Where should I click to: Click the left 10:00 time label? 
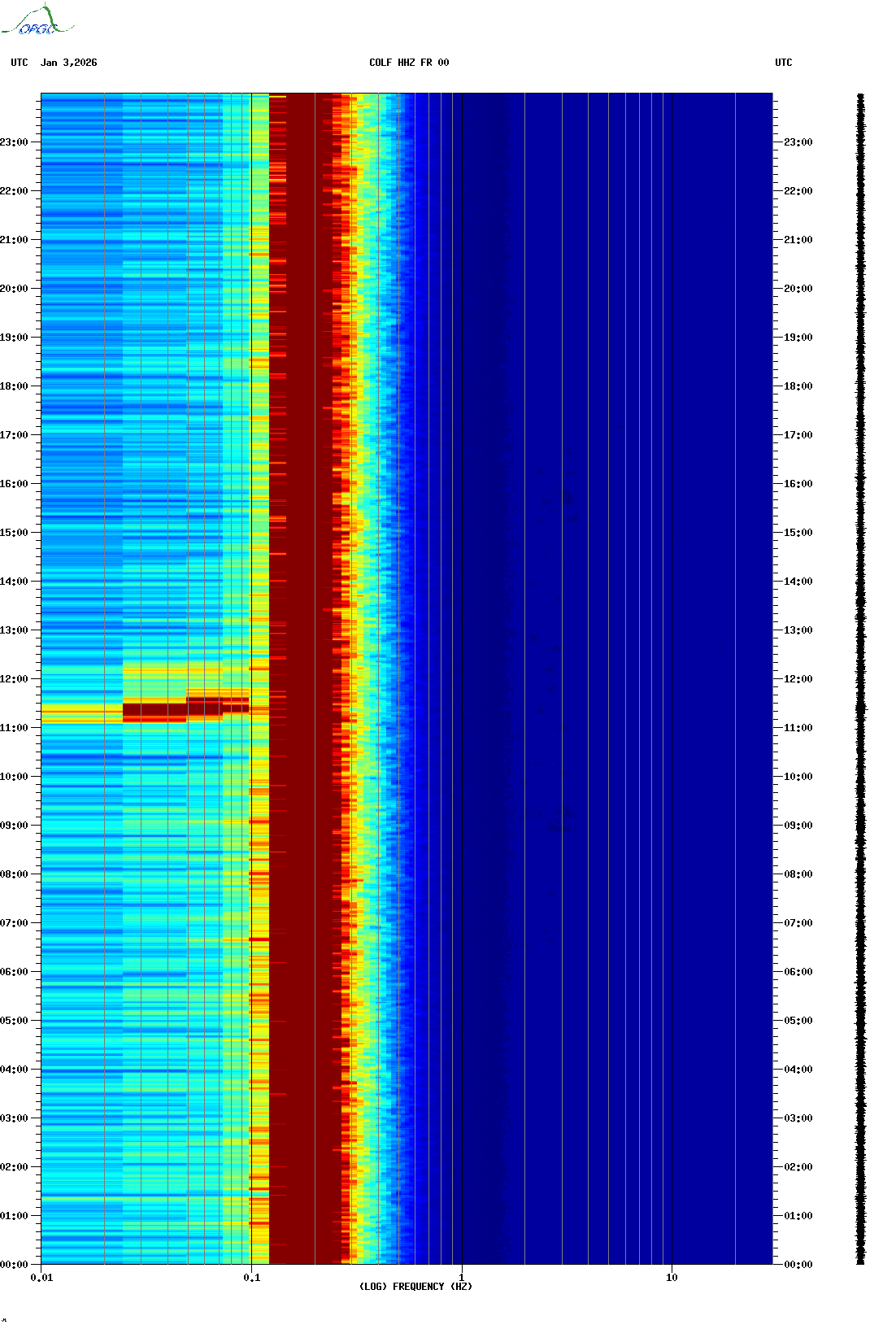(14, 777)
